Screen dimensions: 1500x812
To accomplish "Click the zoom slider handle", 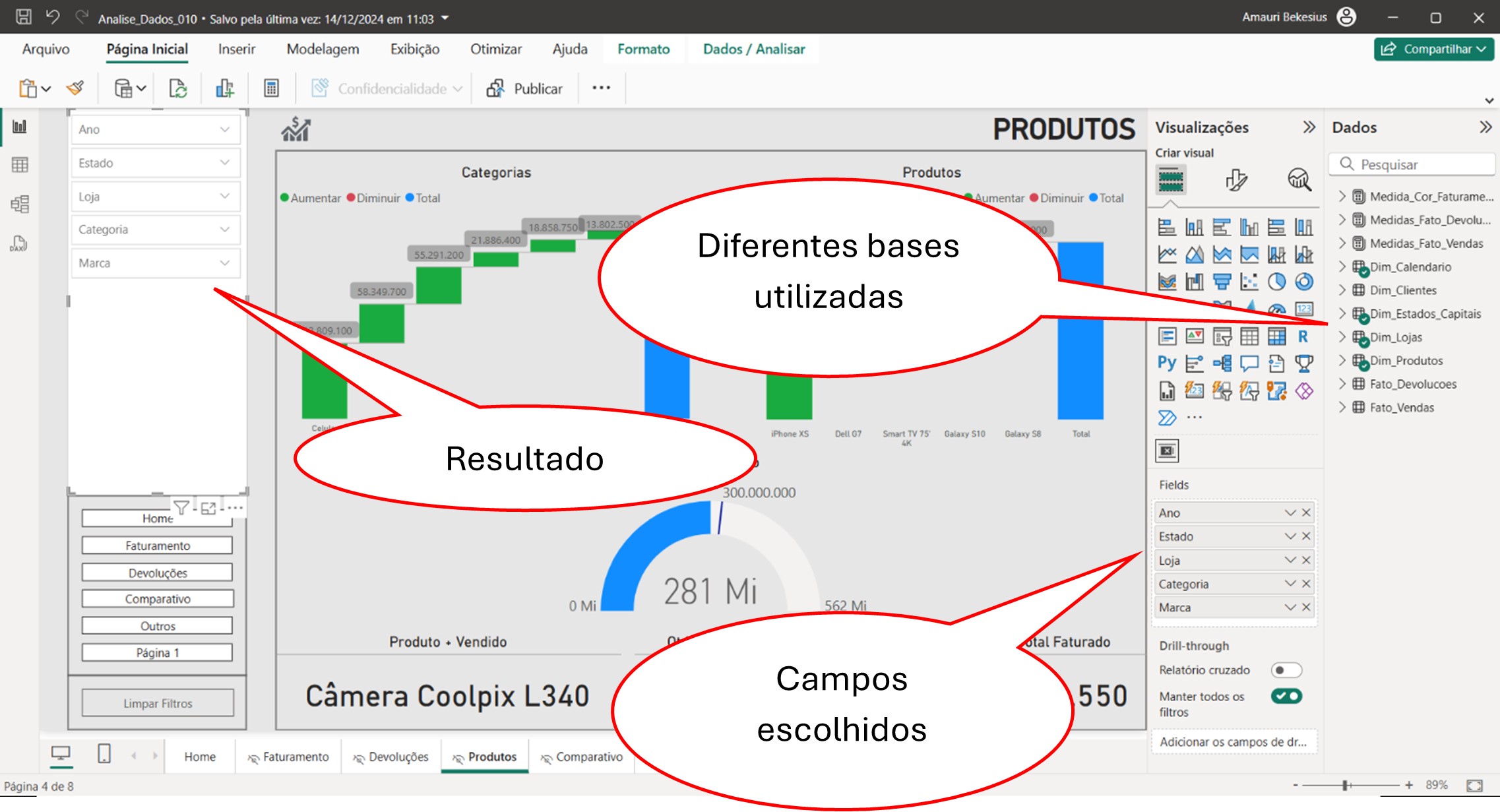I will pyautogui.click(x=1345, y=785).
